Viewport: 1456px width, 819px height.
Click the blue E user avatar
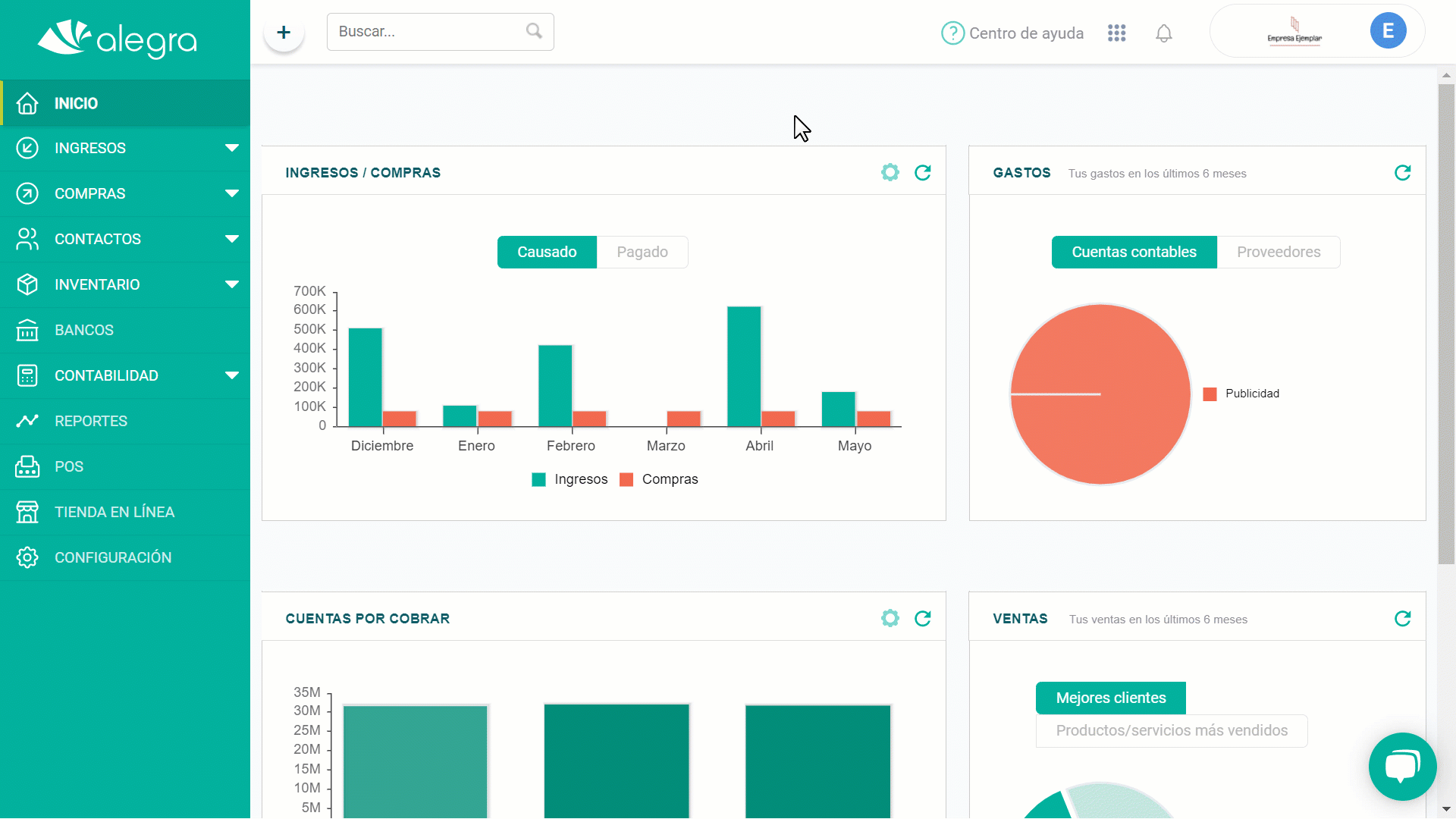coord(1388,31)
